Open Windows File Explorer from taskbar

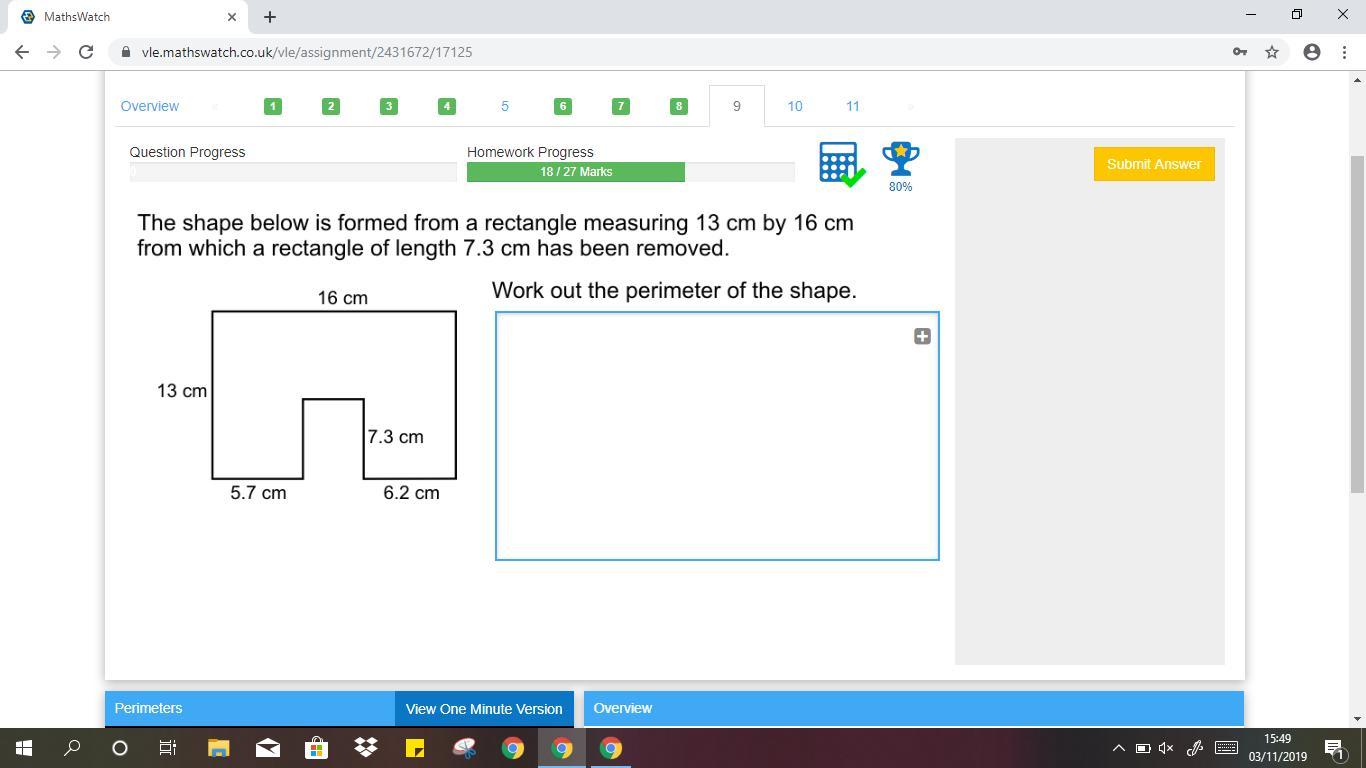[x=219, y=748]
